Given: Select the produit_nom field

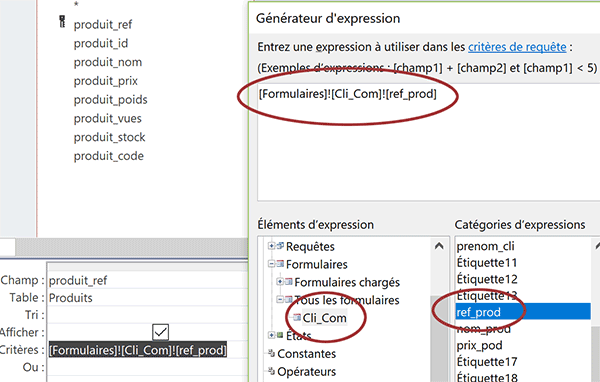Looking at the screenshot, I should [108, 62].
